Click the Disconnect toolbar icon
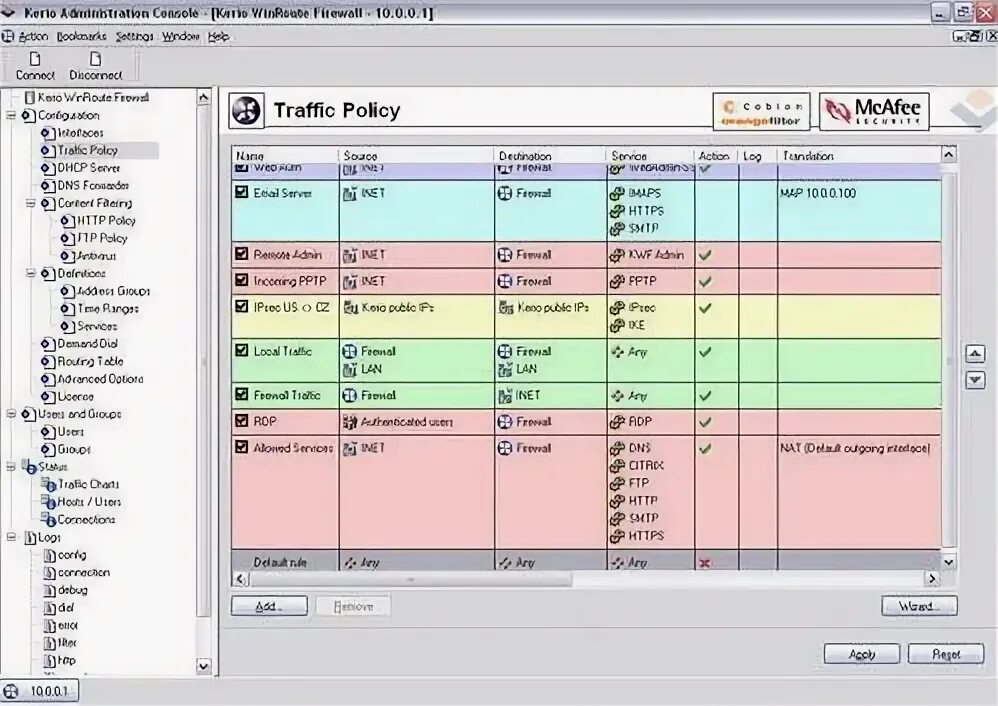This screenshot has height=706, width=998. (95, 66)
